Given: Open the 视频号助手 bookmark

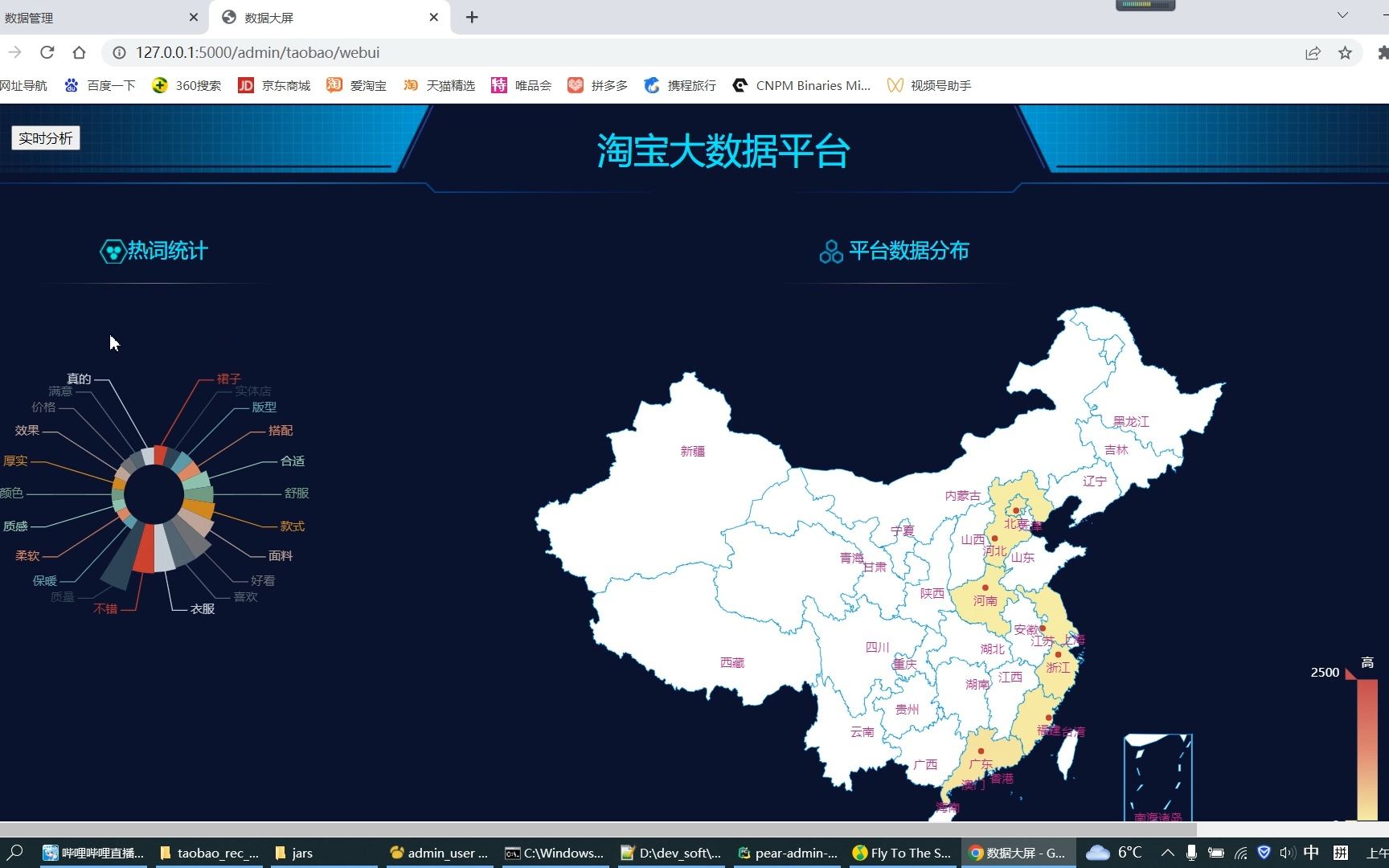Looking at the screenshot, I should point(929,85).
